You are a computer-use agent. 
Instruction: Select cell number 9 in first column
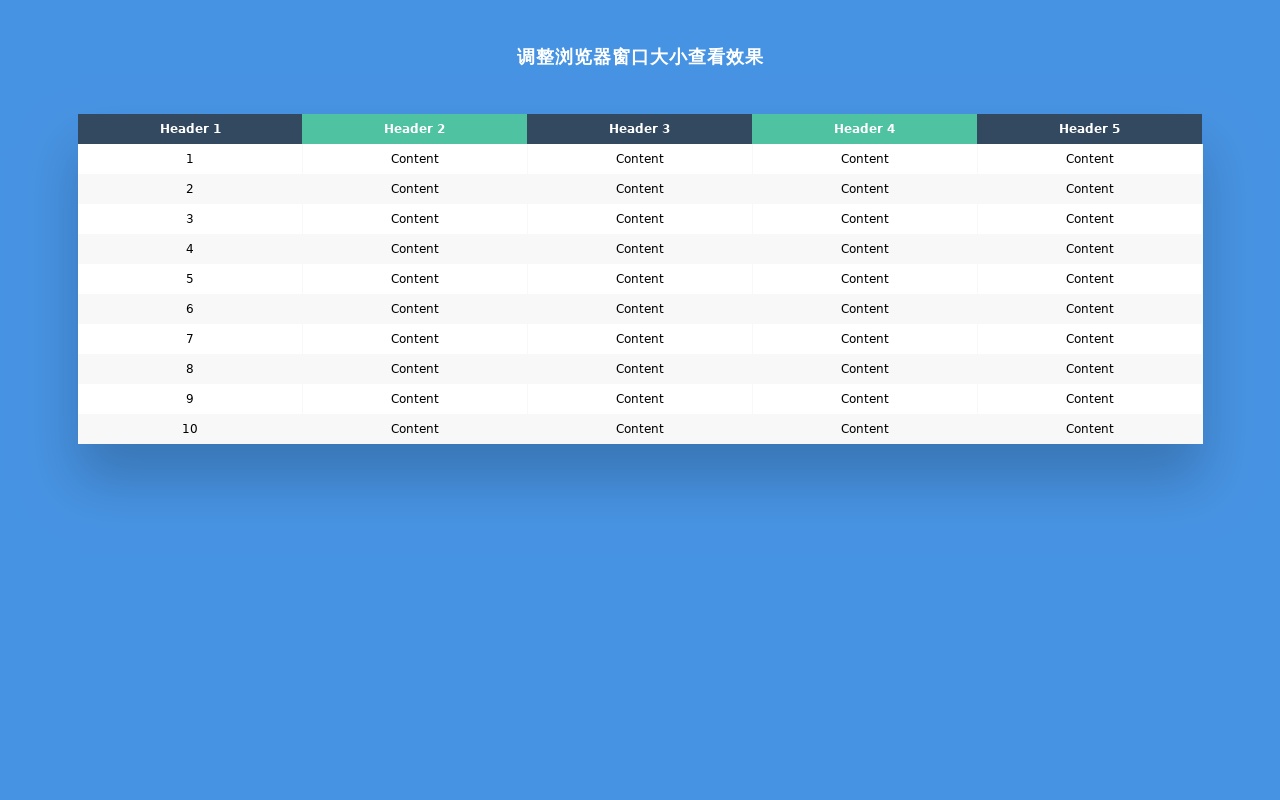click(190, 399)
